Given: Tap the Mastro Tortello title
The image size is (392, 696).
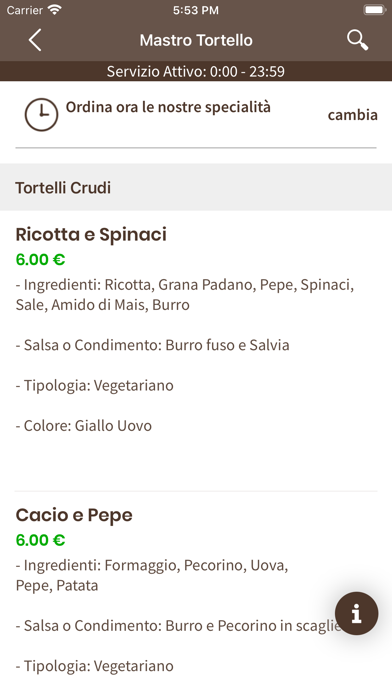Looking at the screenshot, I should tap(196, 40).
